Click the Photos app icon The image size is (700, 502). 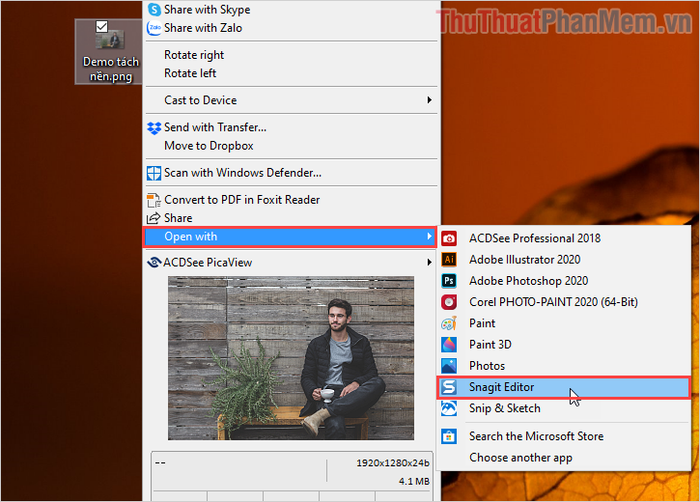point(449,366)
